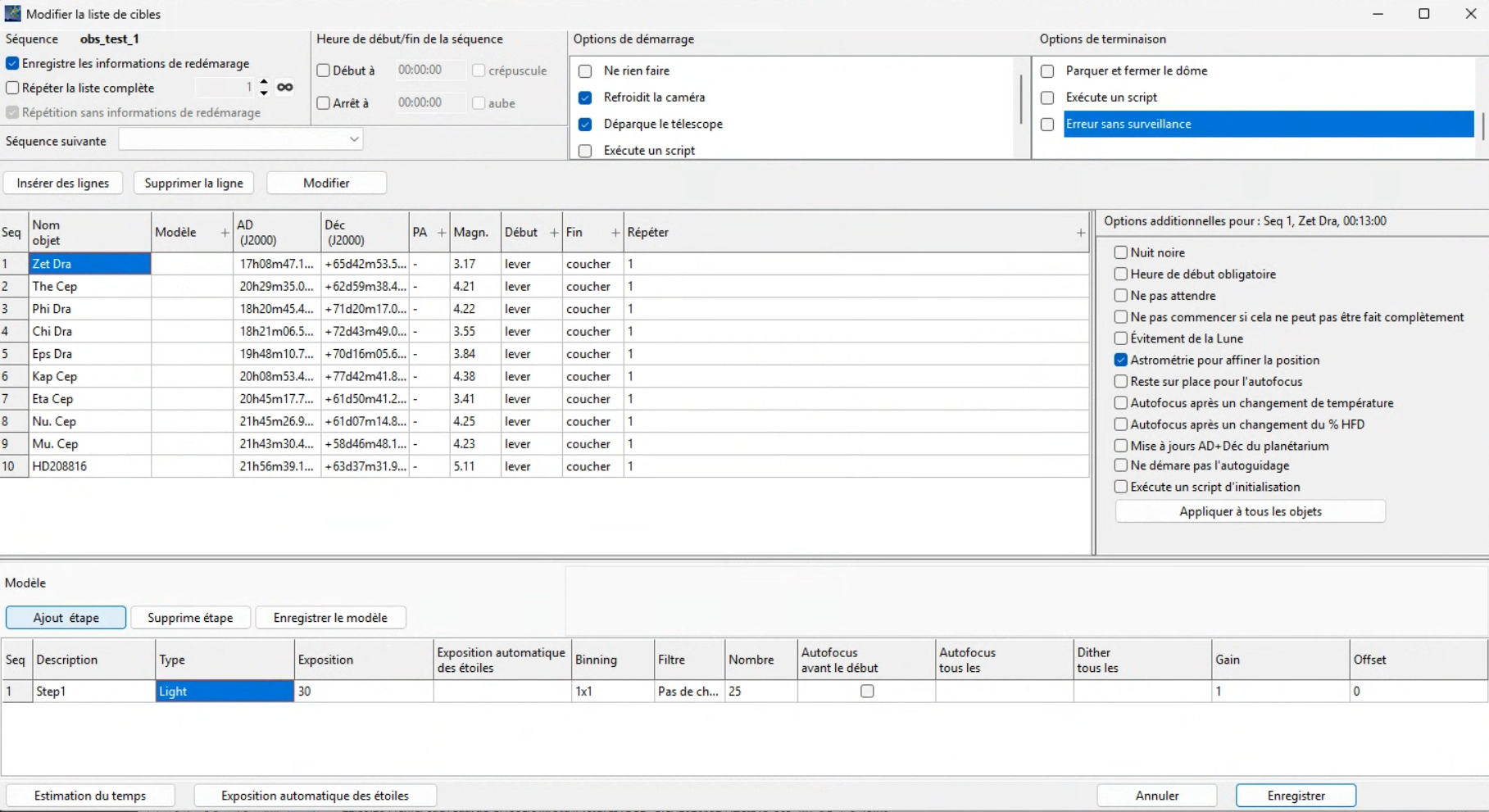Screen dimensions: 1489x812
Task: Click the Pas de ch... filter cell
Action: [689, 692]
